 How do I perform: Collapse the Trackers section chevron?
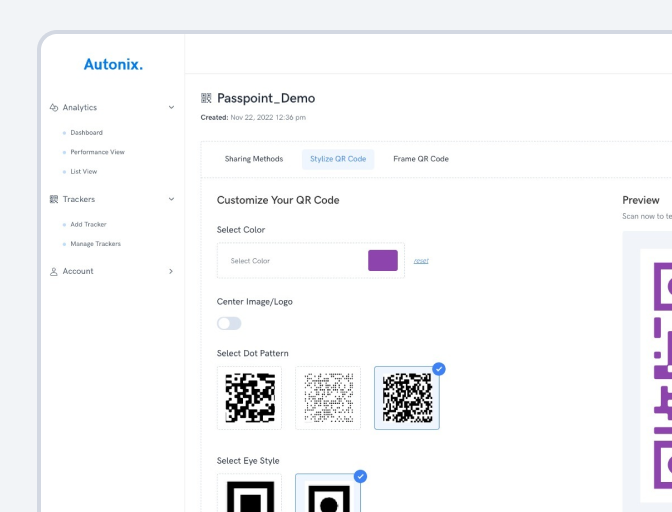(171, 200)
